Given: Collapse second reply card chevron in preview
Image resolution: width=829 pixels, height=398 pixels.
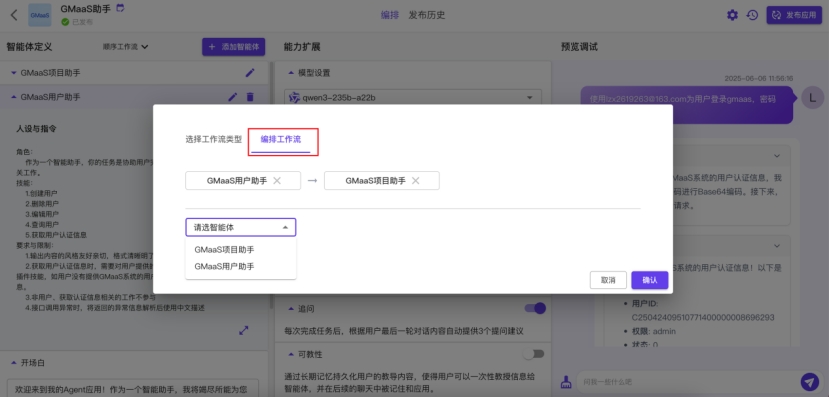Looking at the screenshot, I should coord(777,246).
